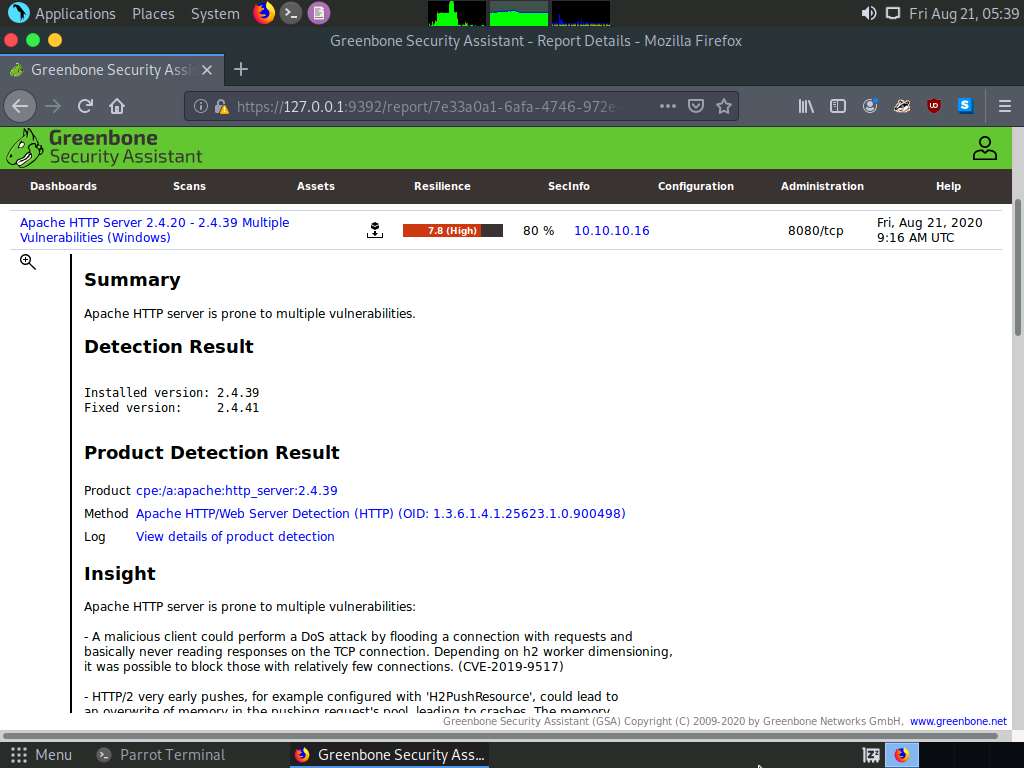Visit www.greenbone.net footer link
Image resolution: width=1024 pixels, height=768 pixels.
click(958, 721)
